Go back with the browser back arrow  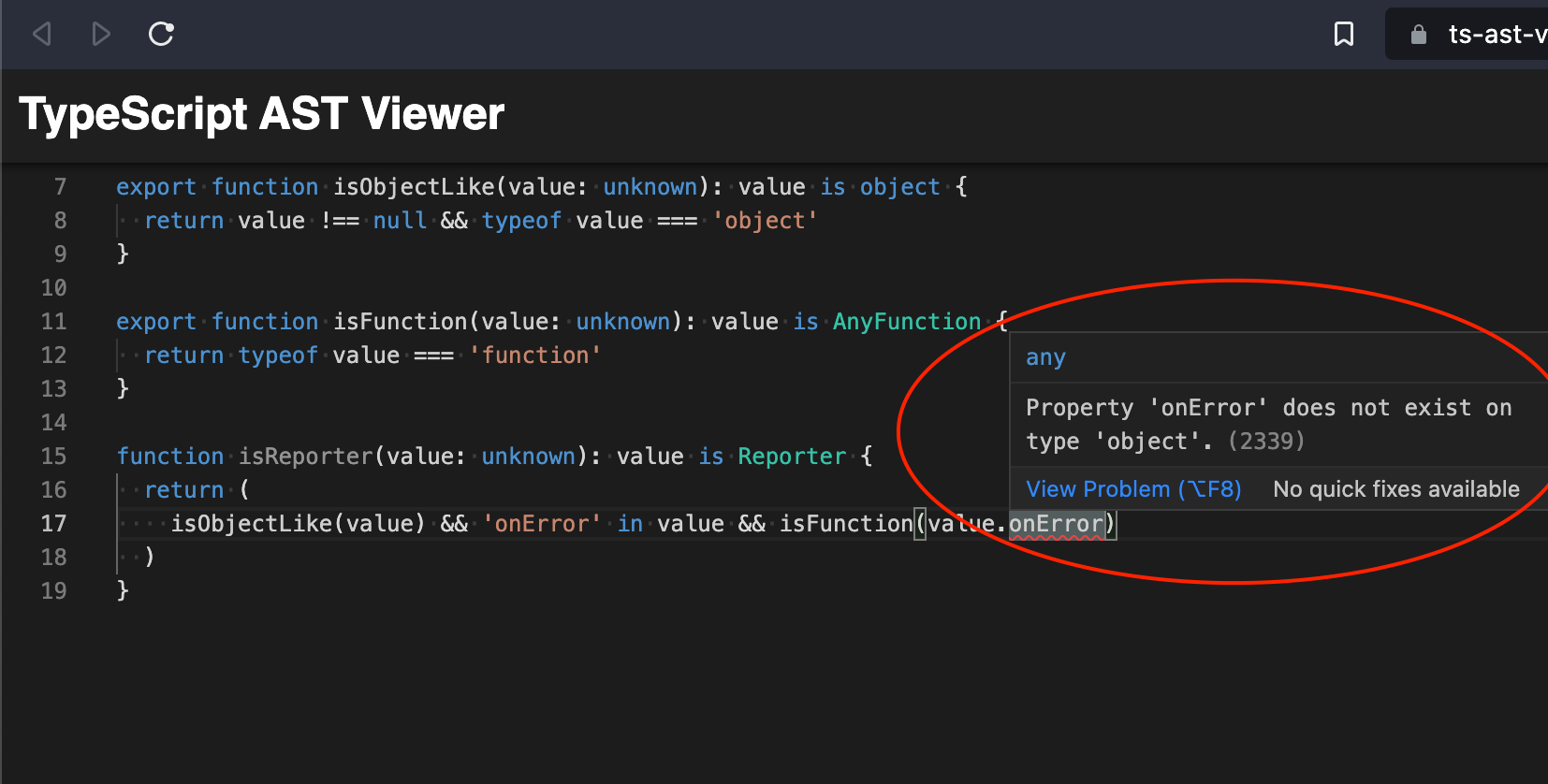[x=41, y=35]
